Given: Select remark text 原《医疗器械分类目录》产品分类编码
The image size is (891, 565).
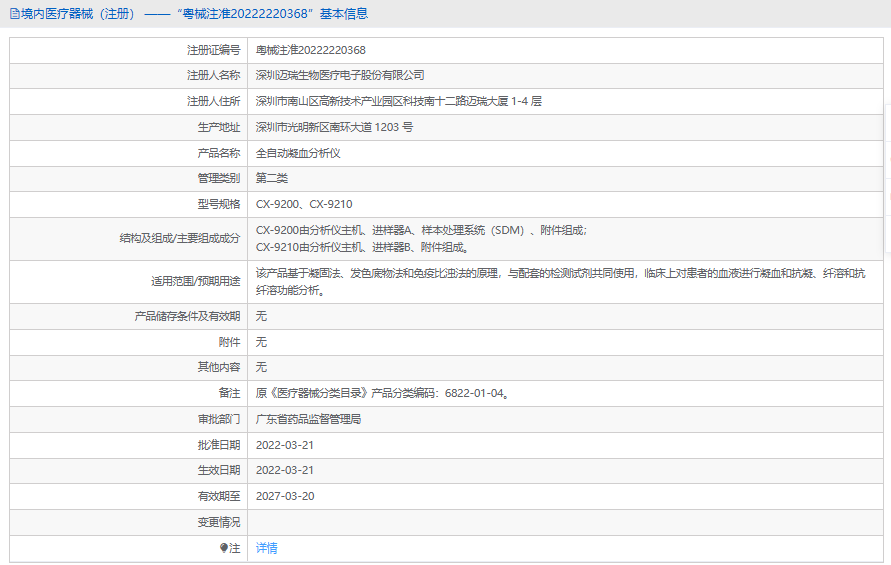Looking at the screenshot, I should pyautogui.click(x=382, y=393).
